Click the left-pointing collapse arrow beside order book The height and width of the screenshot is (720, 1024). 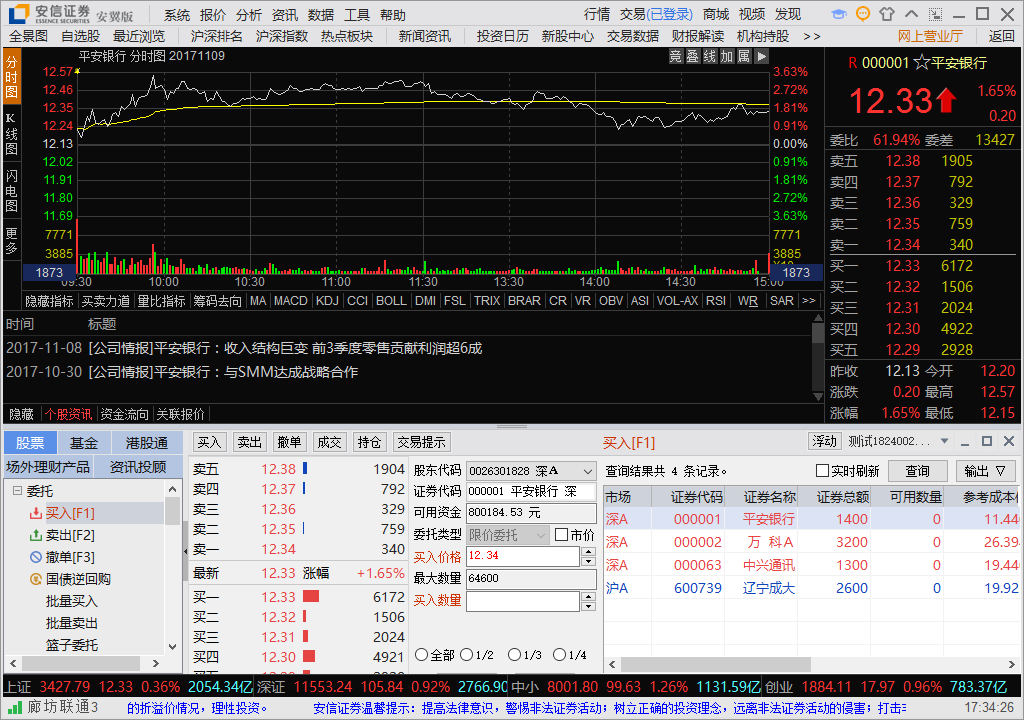click(185, 552)
